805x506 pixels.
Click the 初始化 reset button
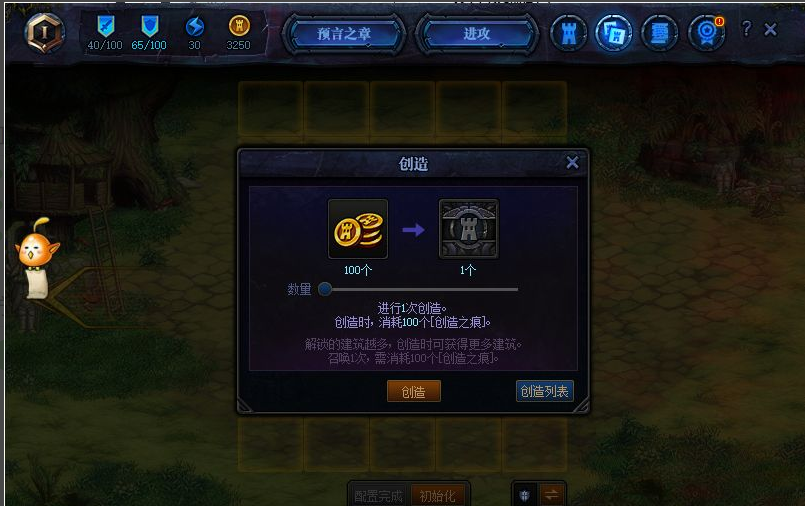(x=438, y=496)
